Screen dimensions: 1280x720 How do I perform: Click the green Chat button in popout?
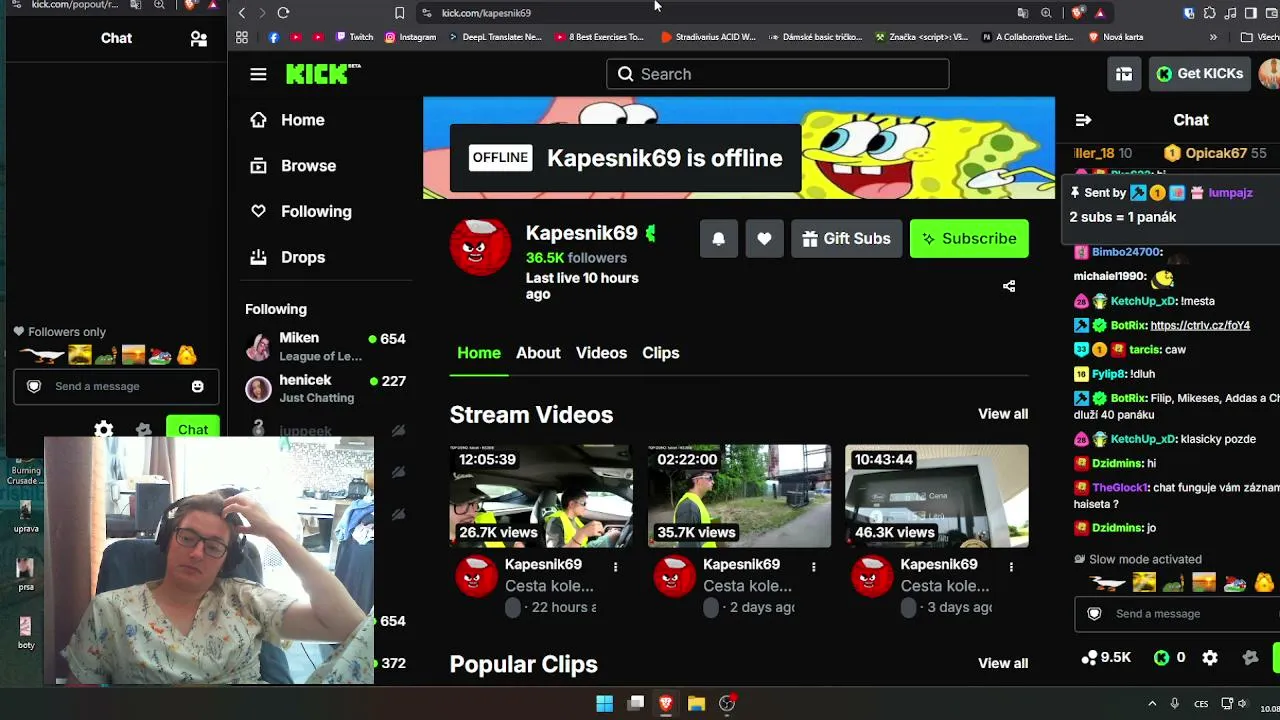pyautogui.click(x=193, y=430)
